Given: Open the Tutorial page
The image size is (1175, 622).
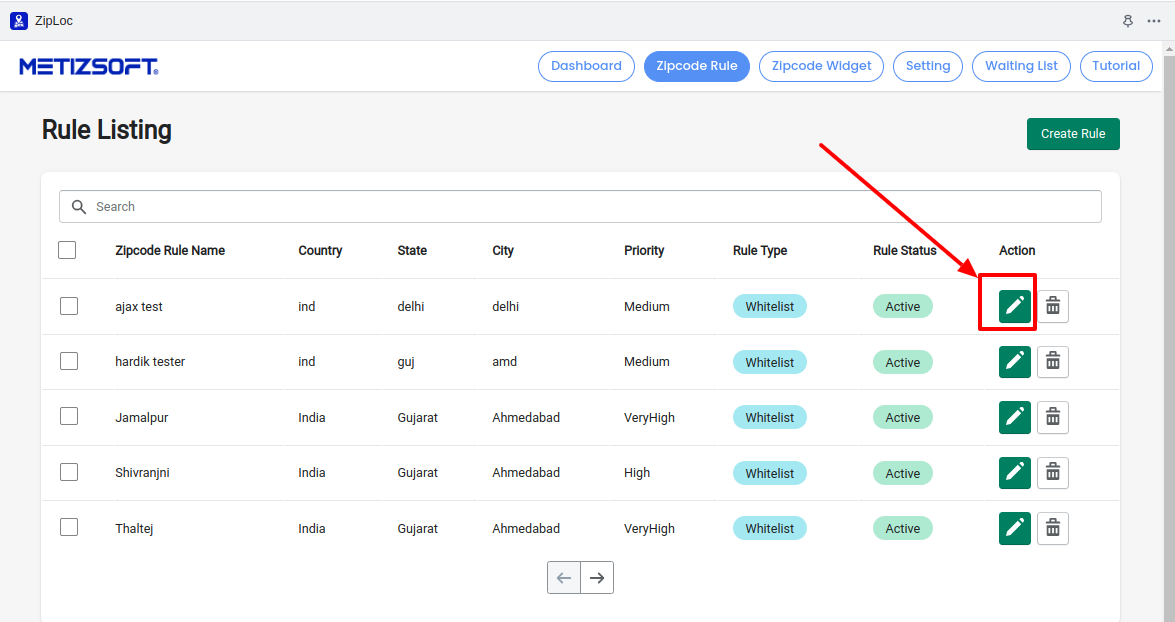Looking at the screenshot, I should [1116, 66].
